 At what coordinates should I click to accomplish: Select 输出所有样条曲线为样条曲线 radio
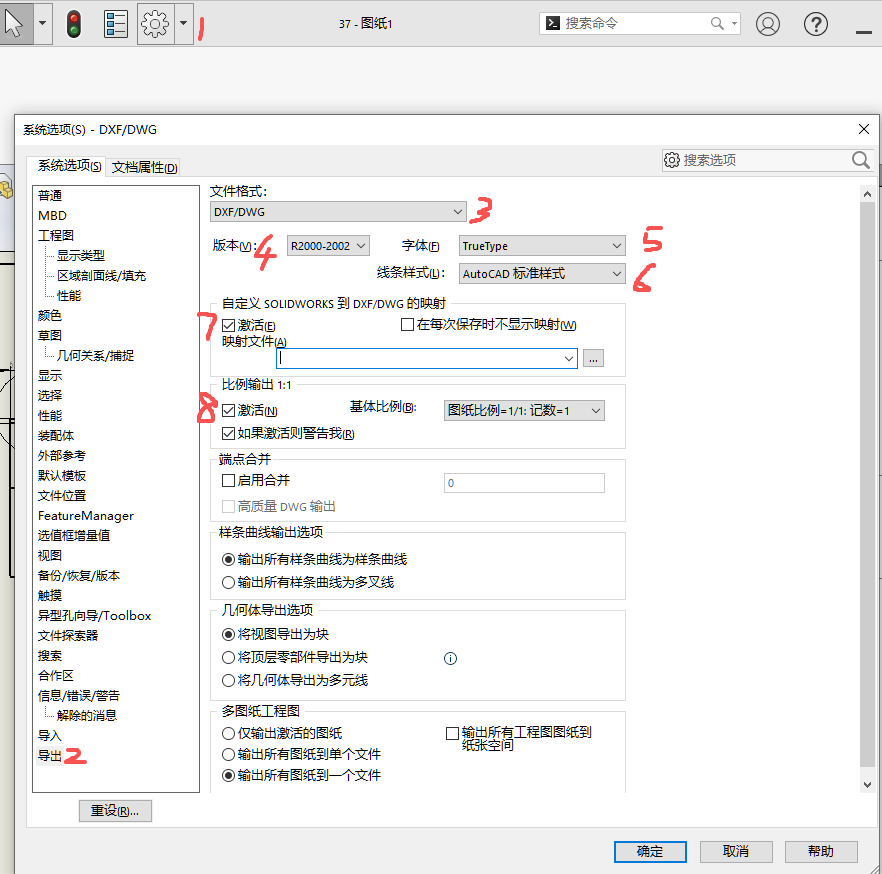(228, 560)
